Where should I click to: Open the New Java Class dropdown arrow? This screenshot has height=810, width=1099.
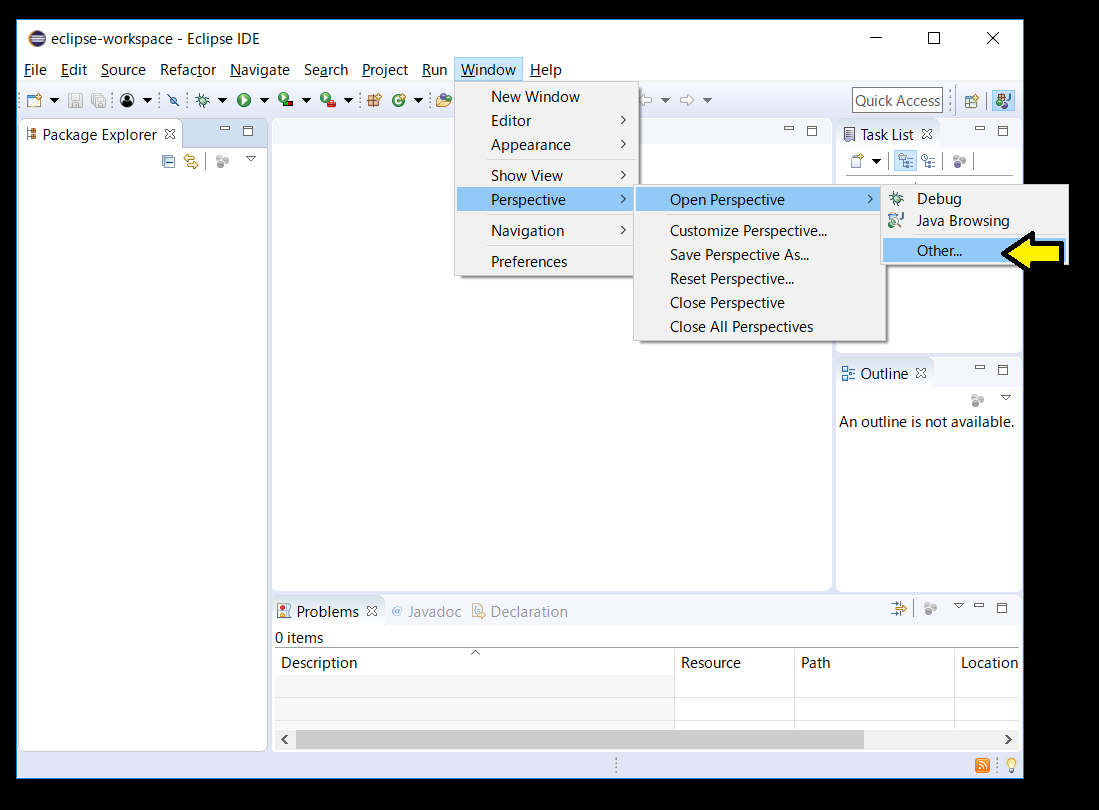418,100
